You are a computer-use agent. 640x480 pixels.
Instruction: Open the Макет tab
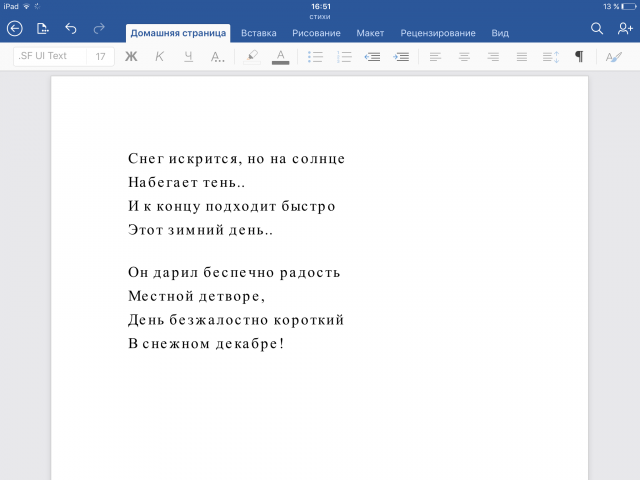(x=370, y=33)
